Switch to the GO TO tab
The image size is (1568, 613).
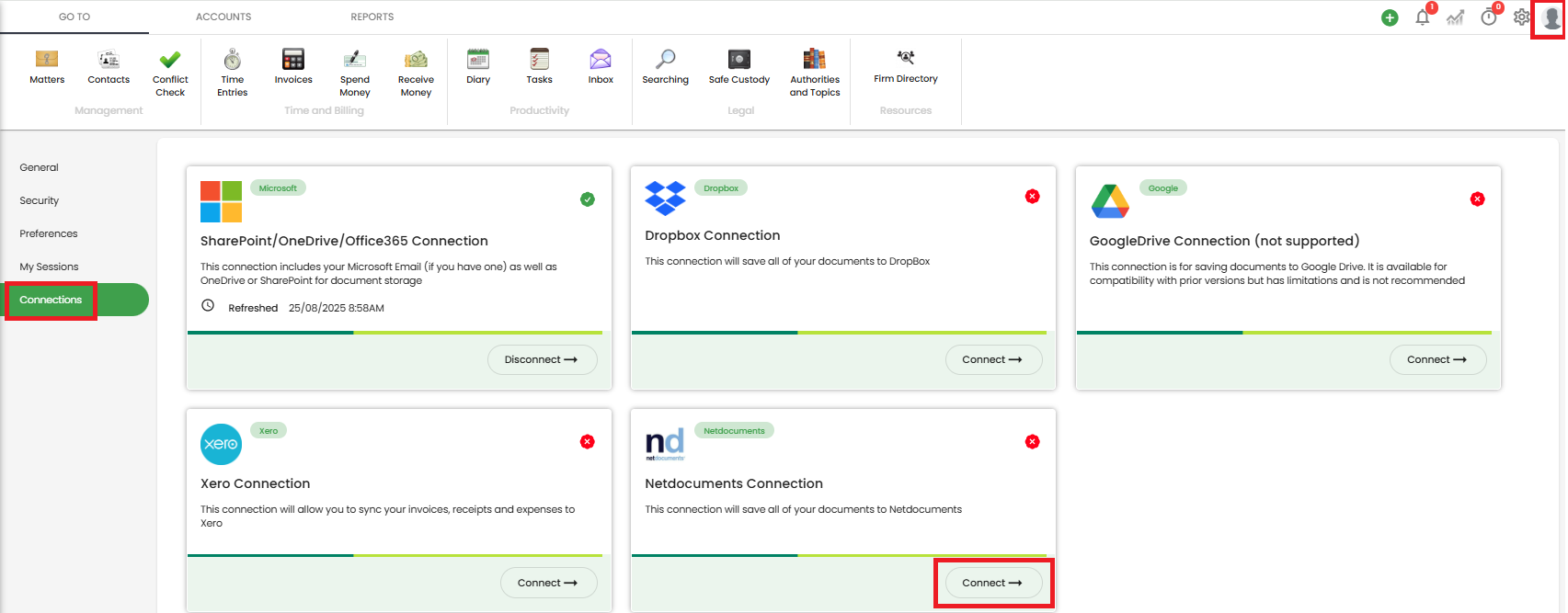[x=74, y=17]
